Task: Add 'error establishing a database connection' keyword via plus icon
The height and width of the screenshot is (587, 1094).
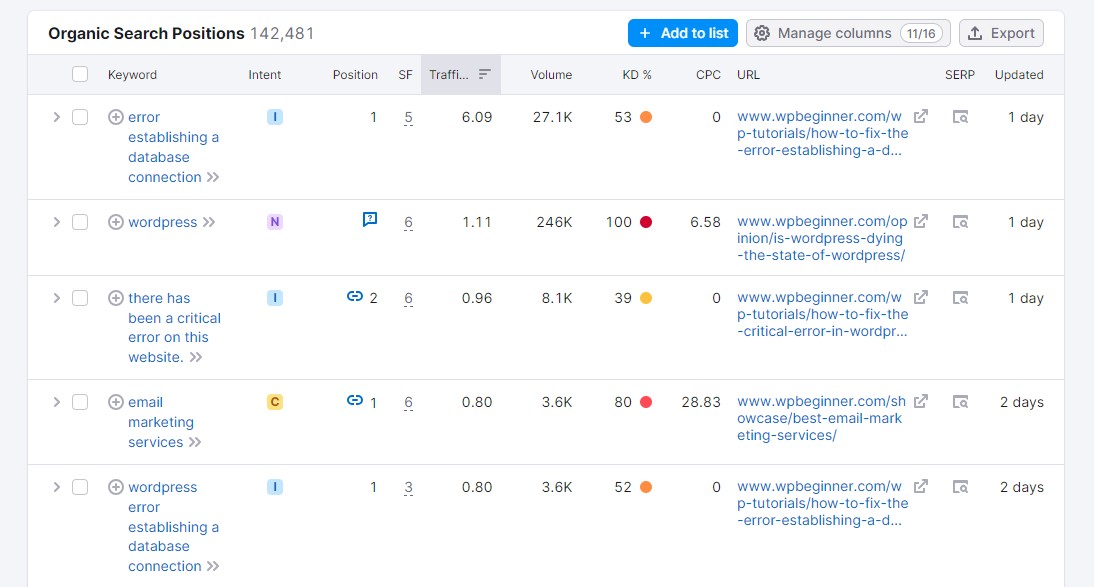Action: [116, 117]
